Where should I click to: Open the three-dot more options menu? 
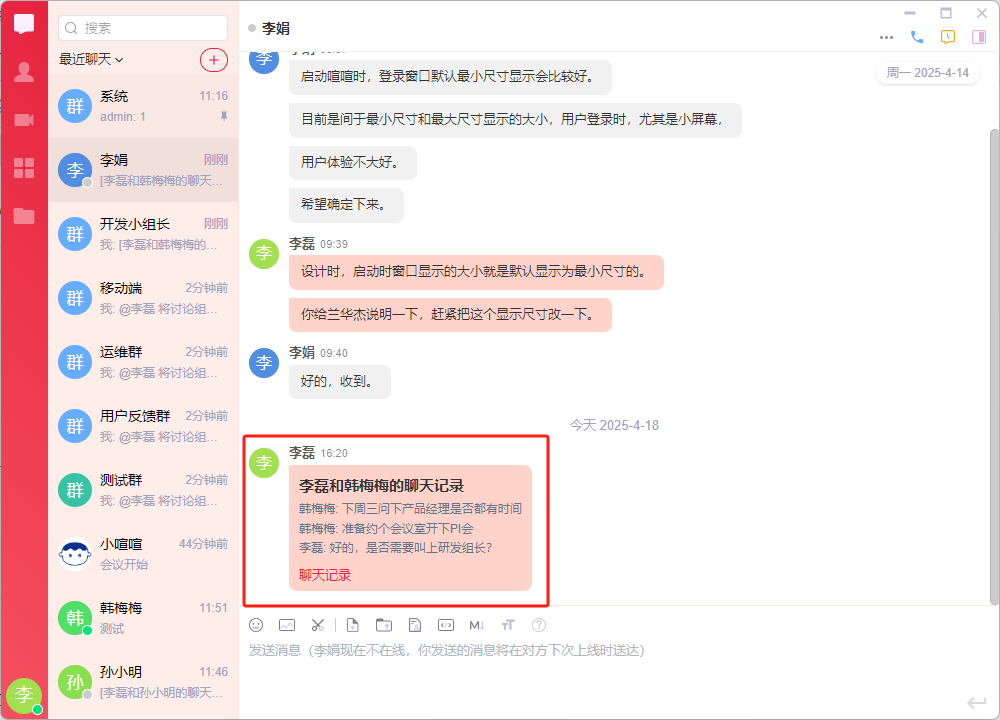tap(886, 37)
